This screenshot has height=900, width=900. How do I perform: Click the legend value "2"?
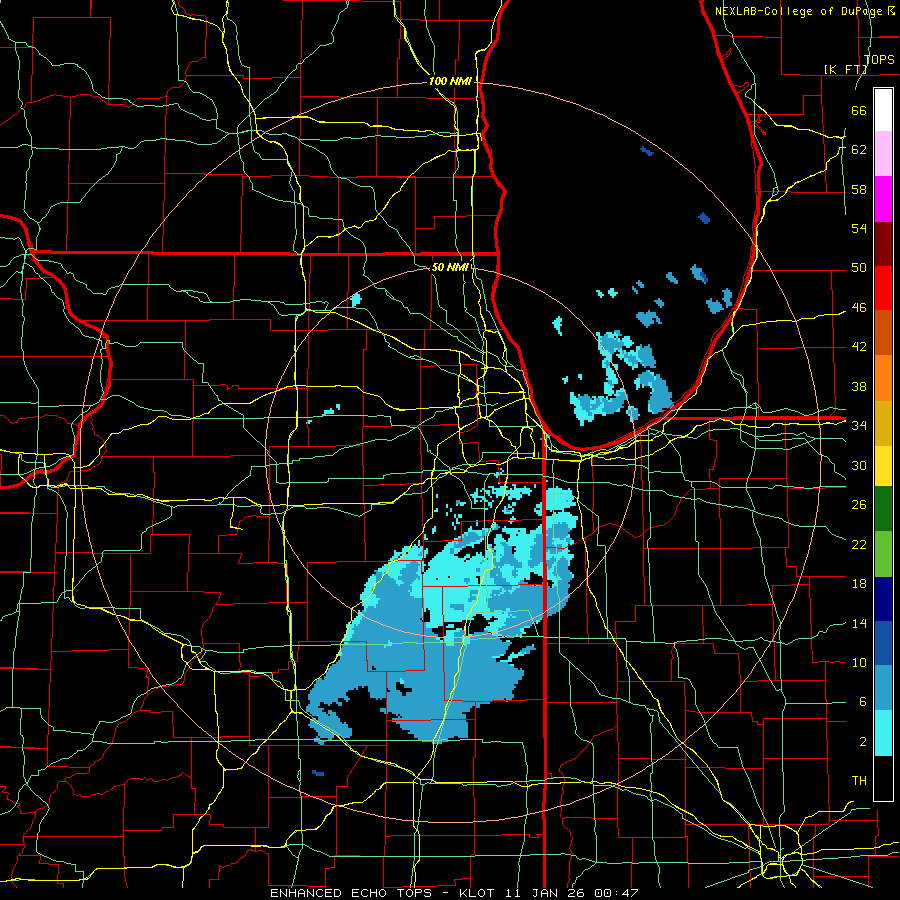(x=863, y=742)
